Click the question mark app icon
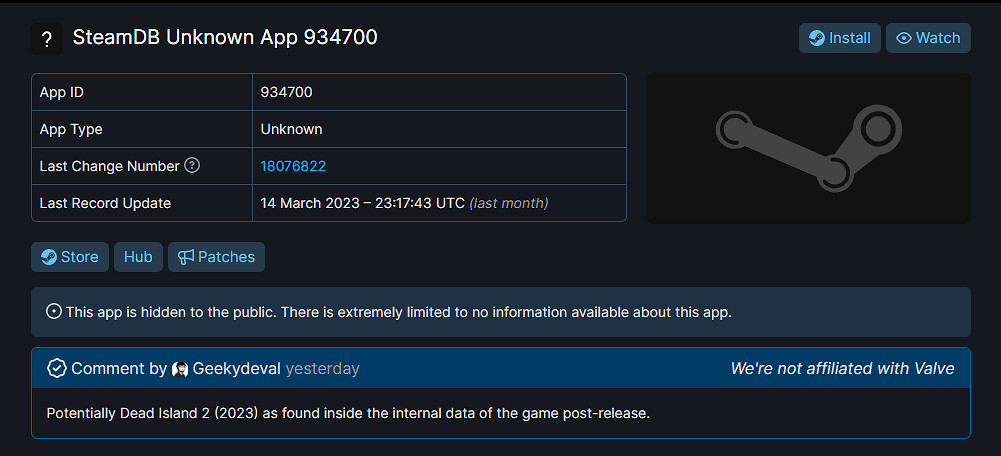This screenshot has width=1001, height=456. 47,39
